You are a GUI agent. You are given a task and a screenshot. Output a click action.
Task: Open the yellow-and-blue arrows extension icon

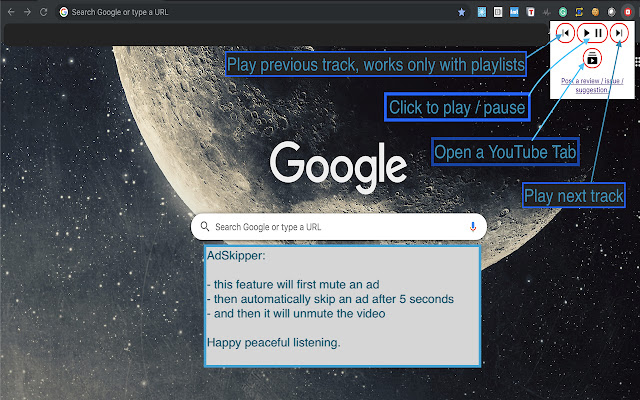[579, 12]
